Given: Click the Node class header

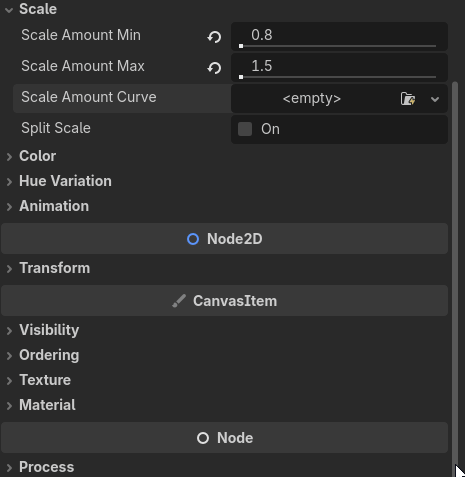Looking at the screenshot, I should click(x=224, y=438).
